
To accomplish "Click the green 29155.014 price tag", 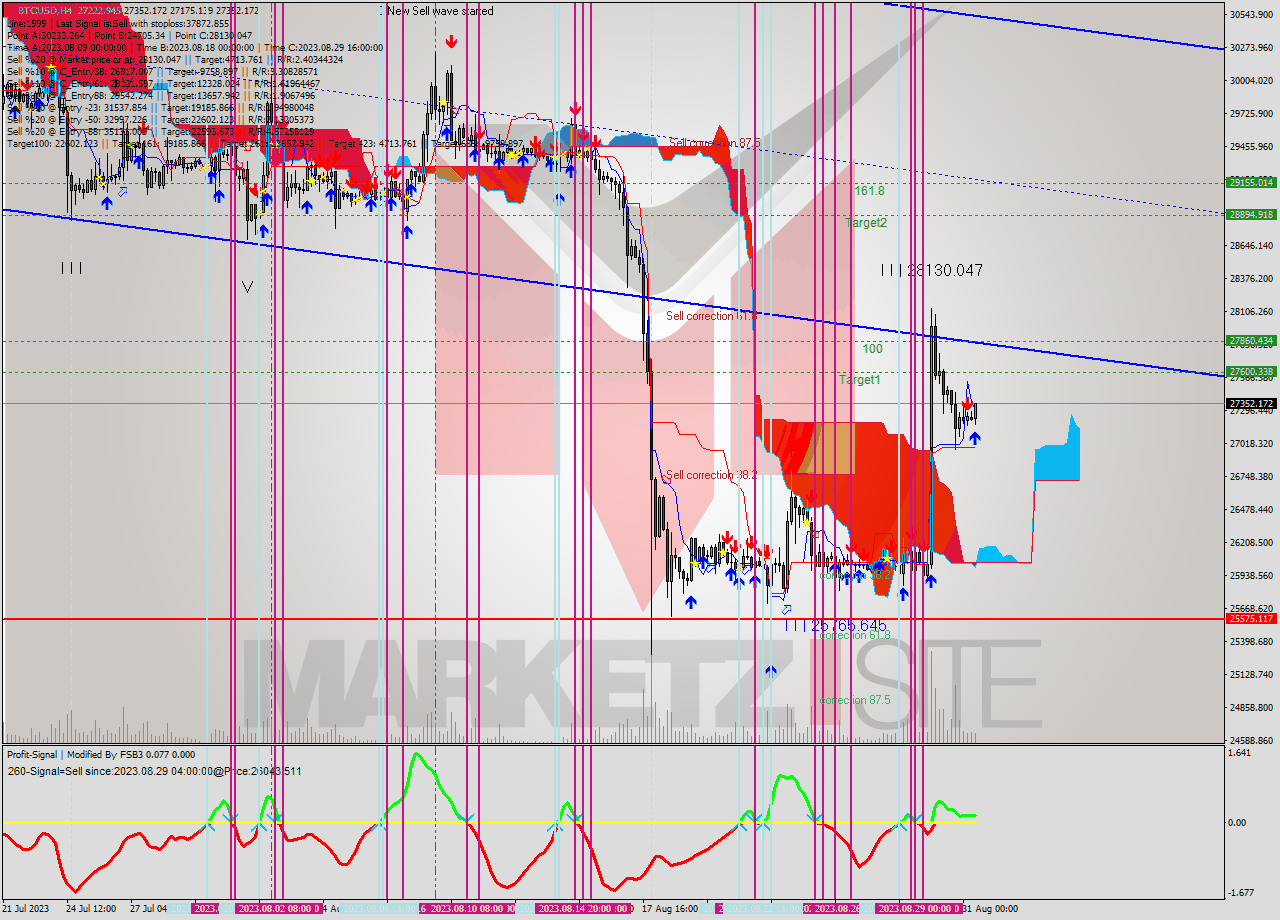I will point(1250,182).
